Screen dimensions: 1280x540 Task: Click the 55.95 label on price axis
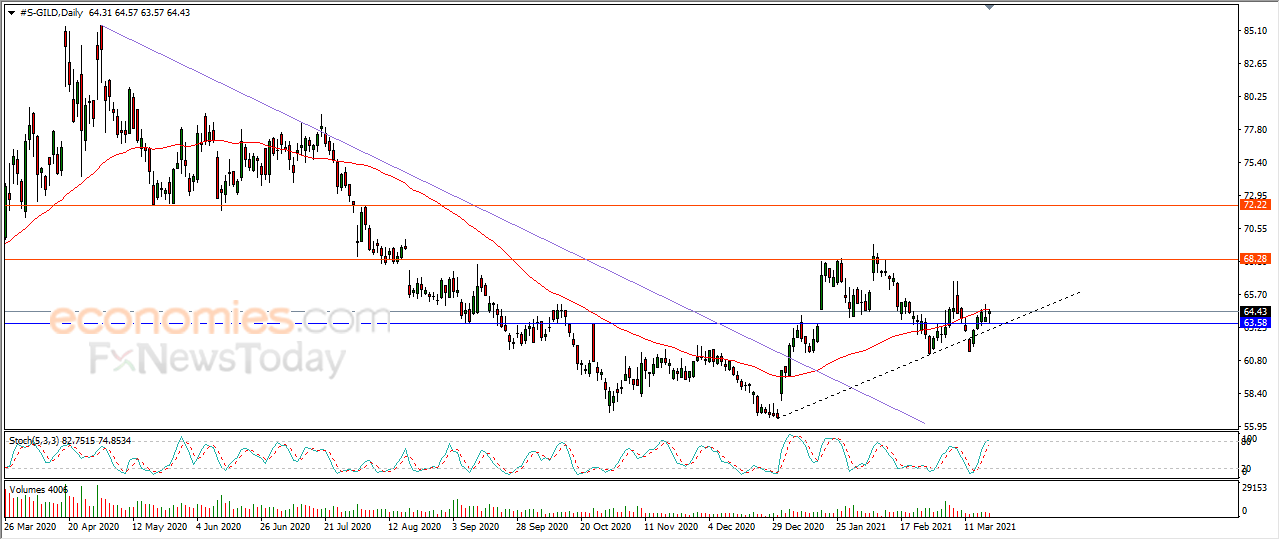point(1256,426)
